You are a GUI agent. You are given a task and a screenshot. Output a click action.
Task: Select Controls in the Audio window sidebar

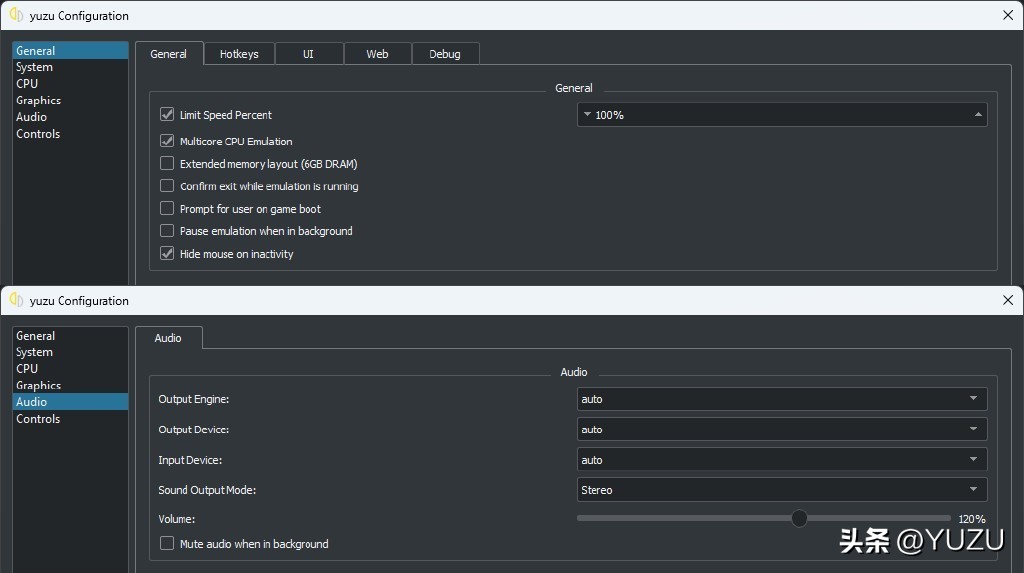click(38, 419)
